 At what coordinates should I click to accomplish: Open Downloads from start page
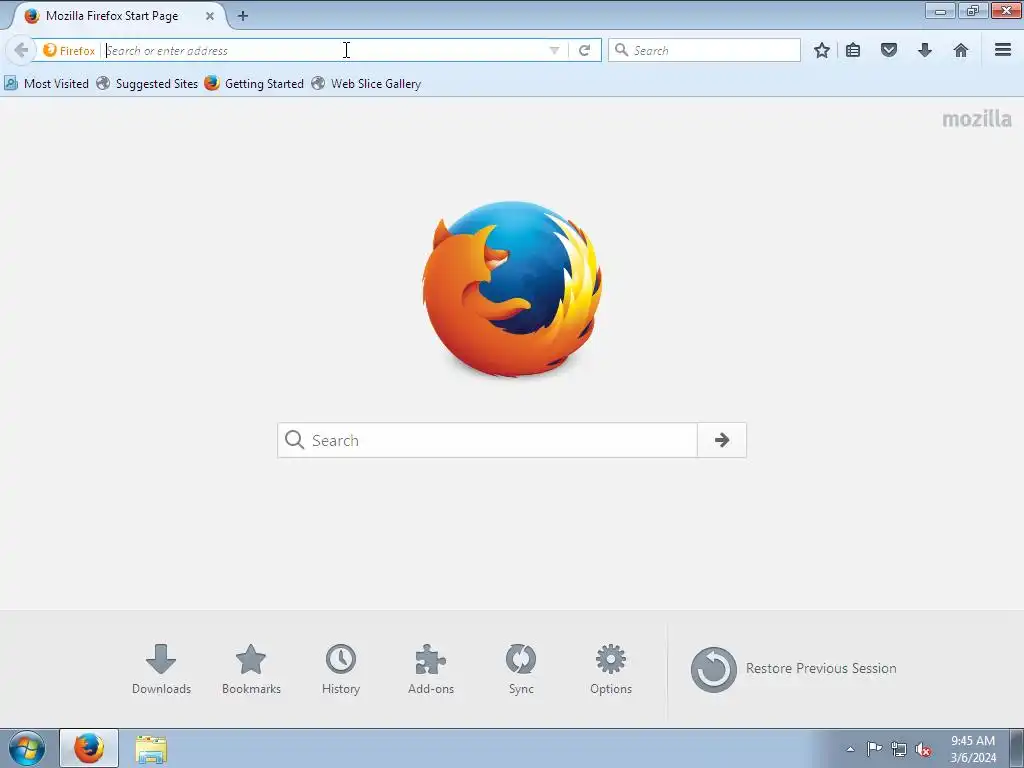pos(161,669)
